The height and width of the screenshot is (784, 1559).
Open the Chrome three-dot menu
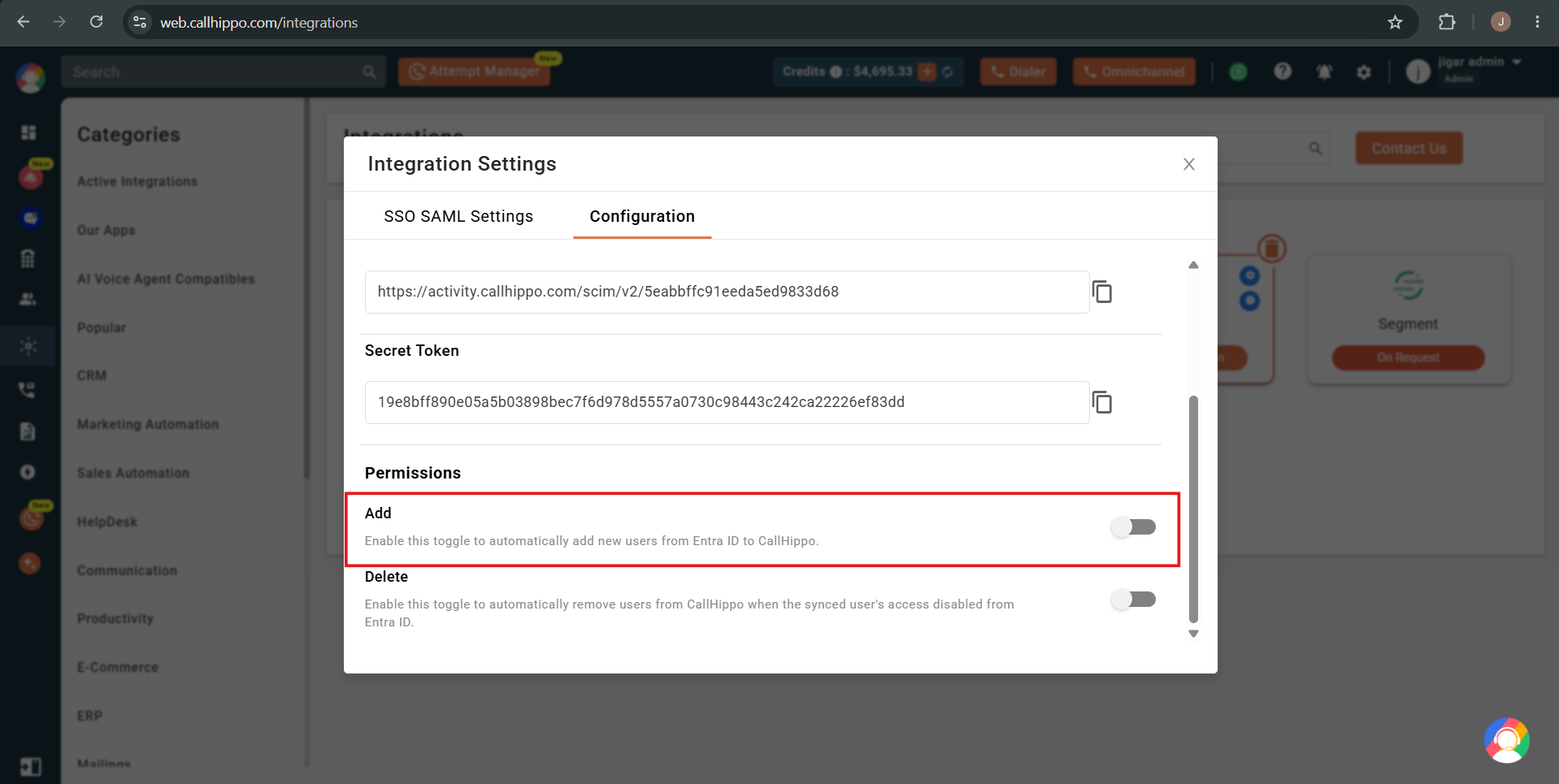click(x=1537, y=22)
